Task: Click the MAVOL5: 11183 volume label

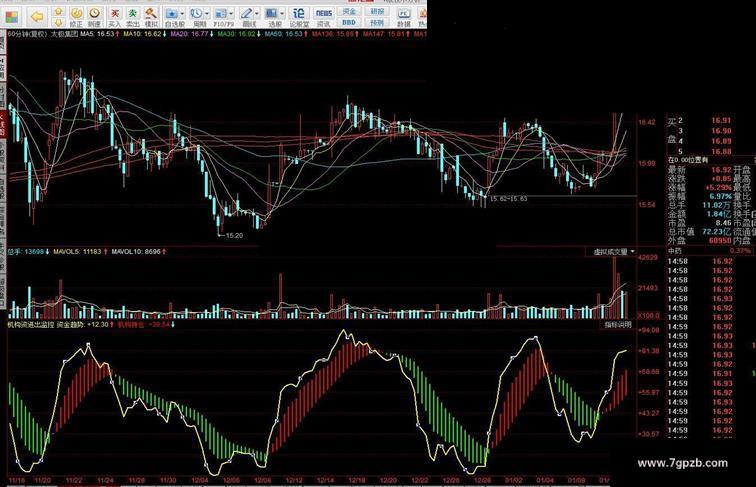Action: pos(80,252)
